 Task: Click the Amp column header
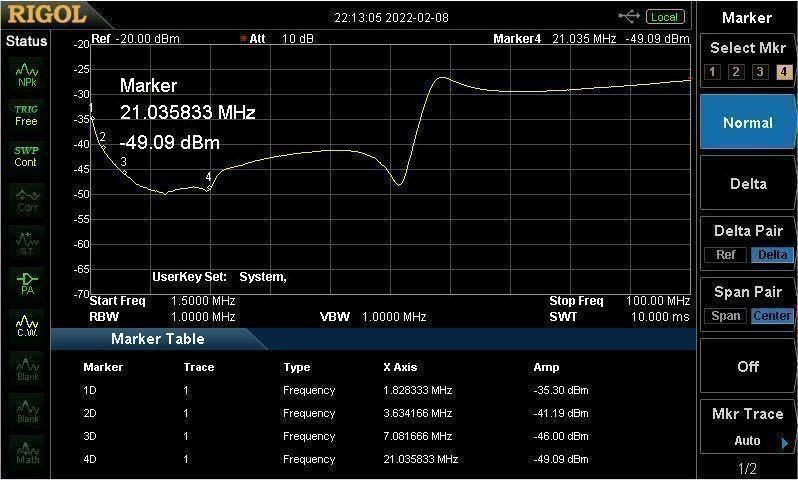pyautogui.click(x=546, y=367)
